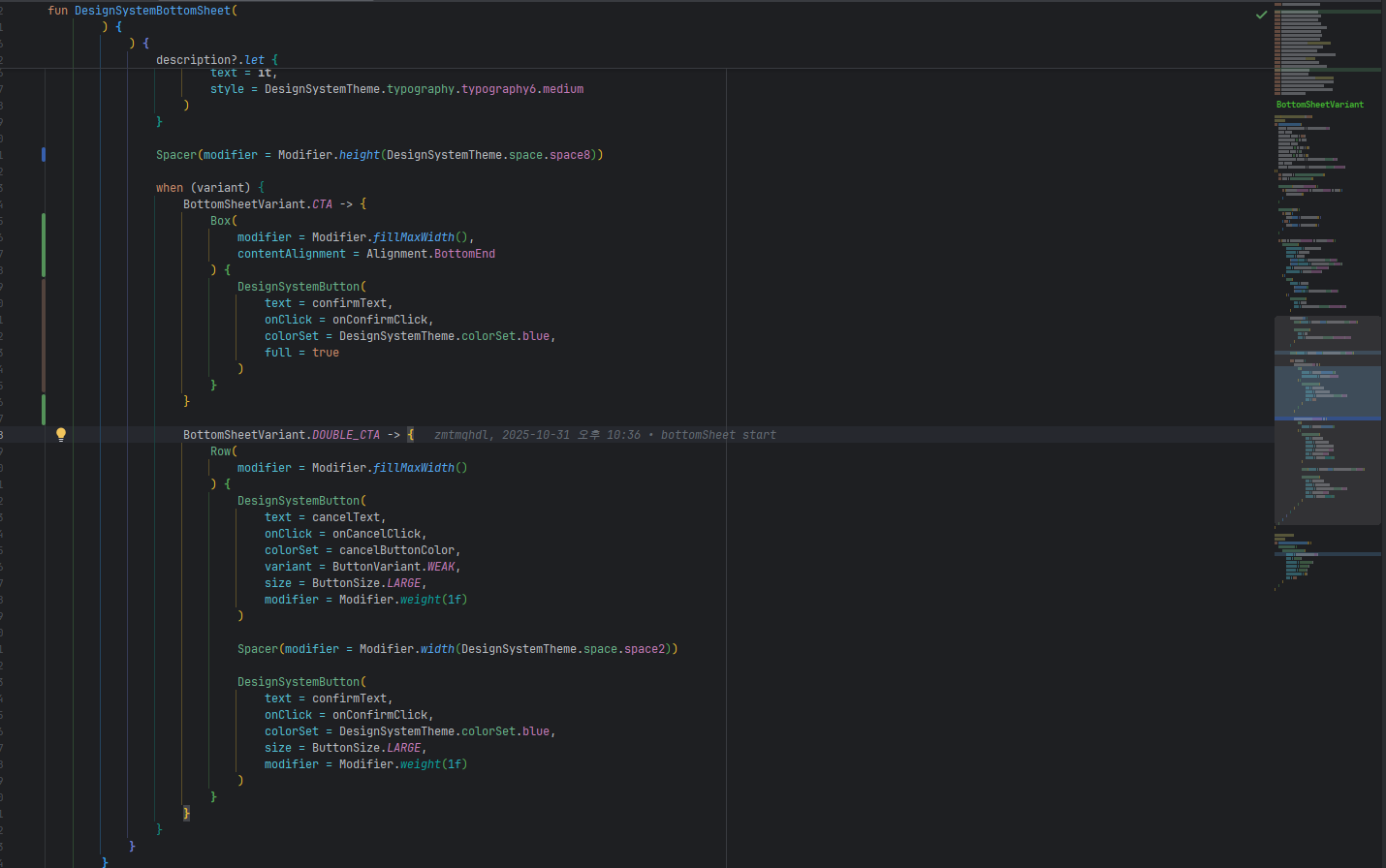Click the 'space2' token in the width Spacer
The width and height of the screenshot is (1386, 868).
coord(645,649)
